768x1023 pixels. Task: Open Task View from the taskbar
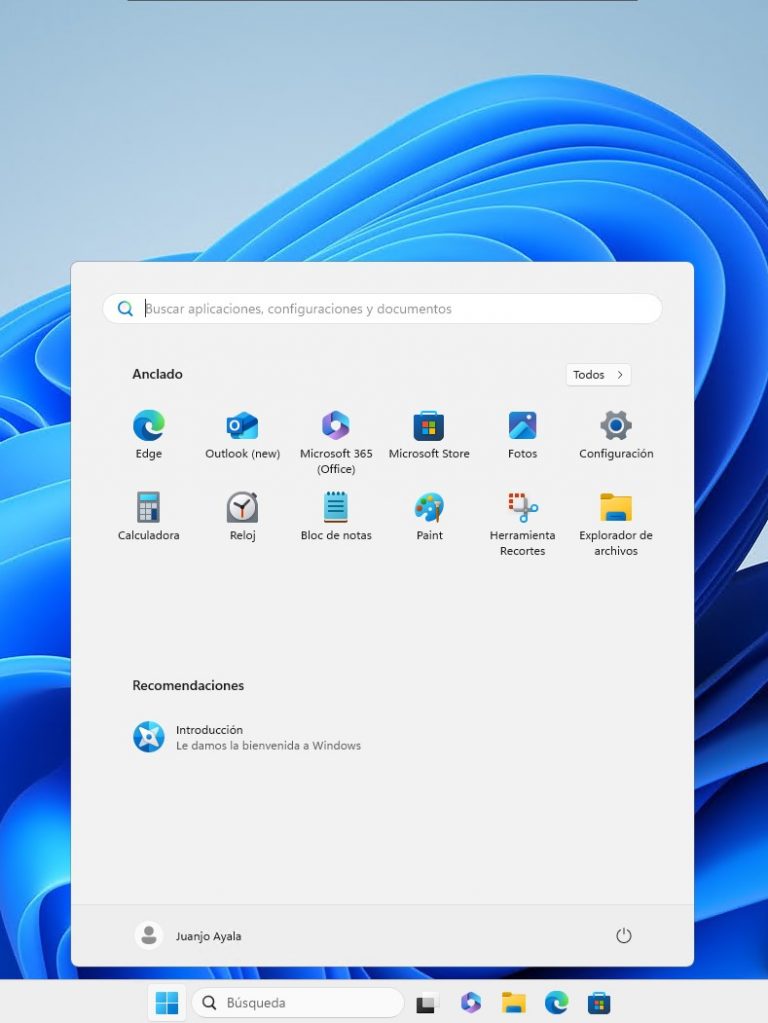(x=427, y=1002)
